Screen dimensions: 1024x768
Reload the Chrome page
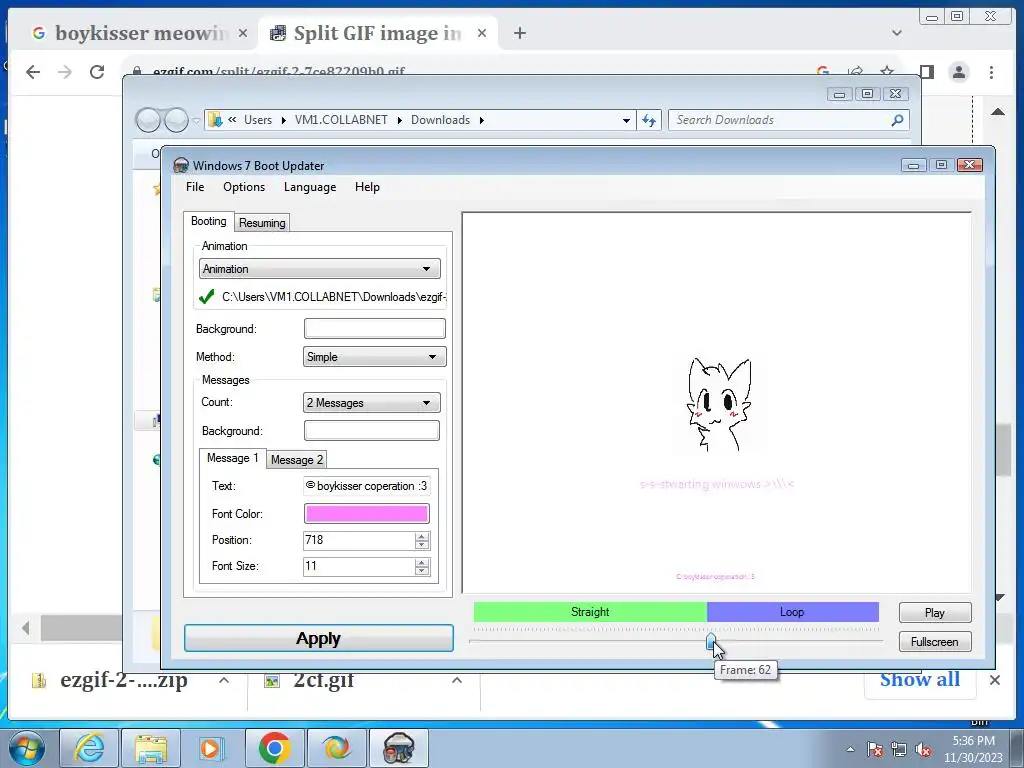(x=97, y=72)
